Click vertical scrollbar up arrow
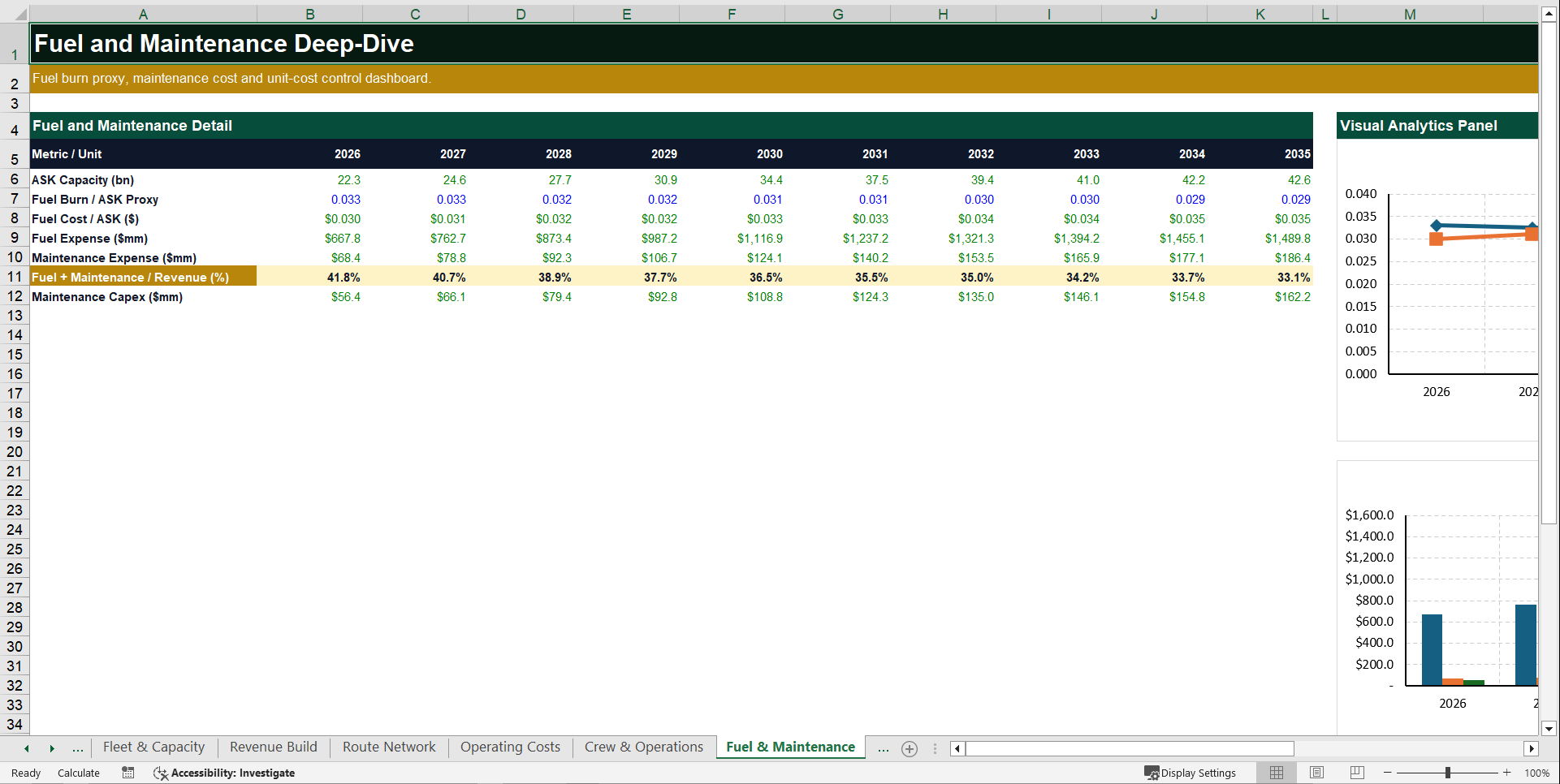This screenshot has width=1560, height=784. coord(1549,14)
